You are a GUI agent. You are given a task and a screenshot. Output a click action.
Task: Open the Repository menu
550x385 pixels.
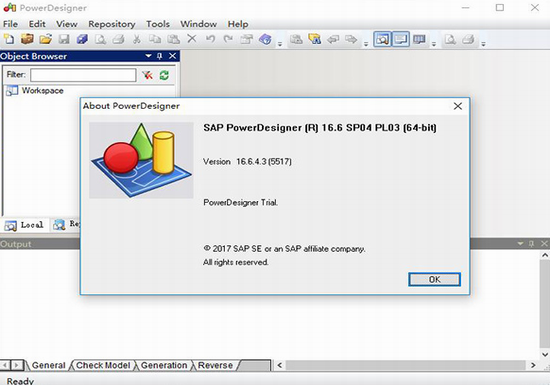pos(112,24)
